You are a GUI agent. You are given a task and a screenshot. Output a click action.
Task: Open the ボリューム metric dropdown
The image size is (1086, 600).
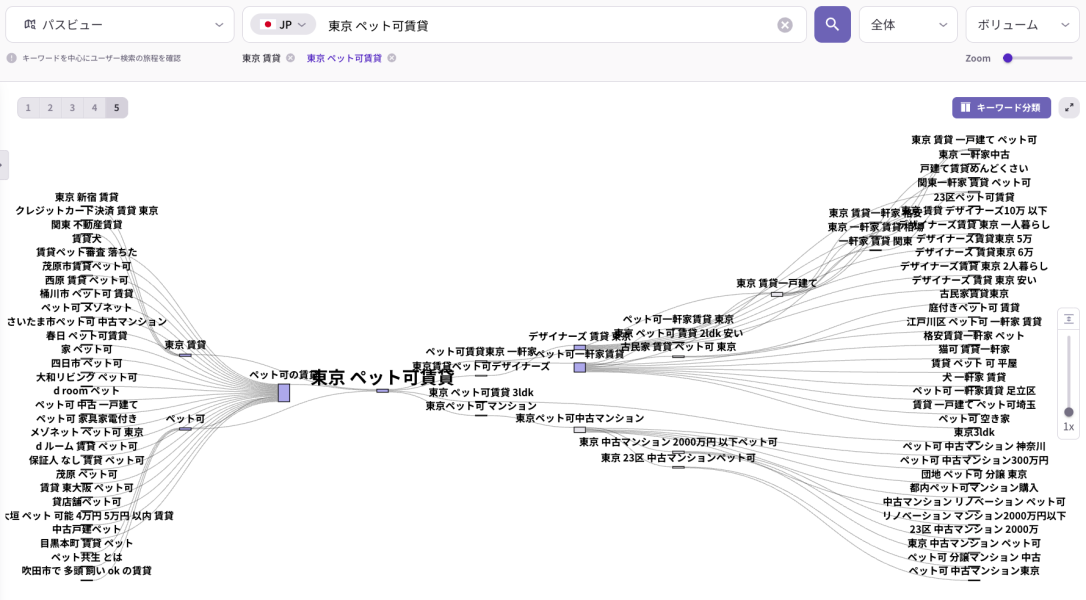click(x=1022, y=25)
